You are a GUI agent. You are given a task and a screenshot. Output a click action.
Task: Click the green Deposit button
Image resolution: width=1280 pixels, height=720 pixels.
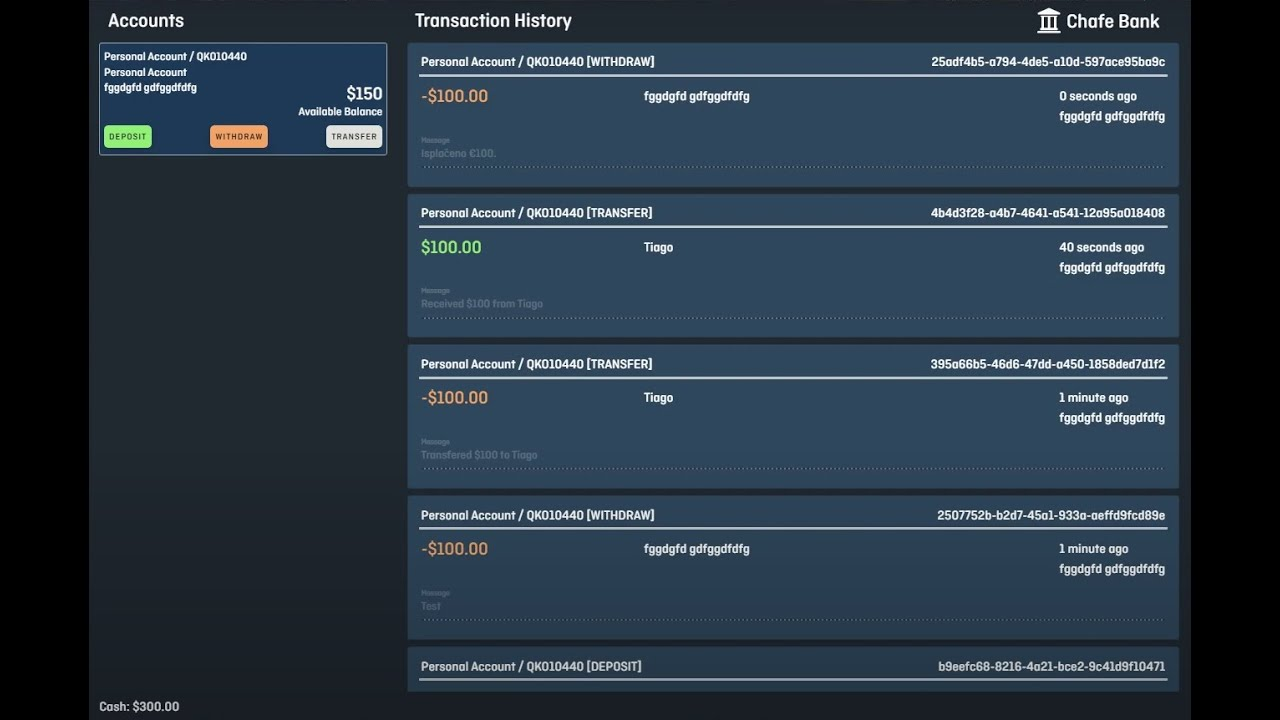point(128,137)
